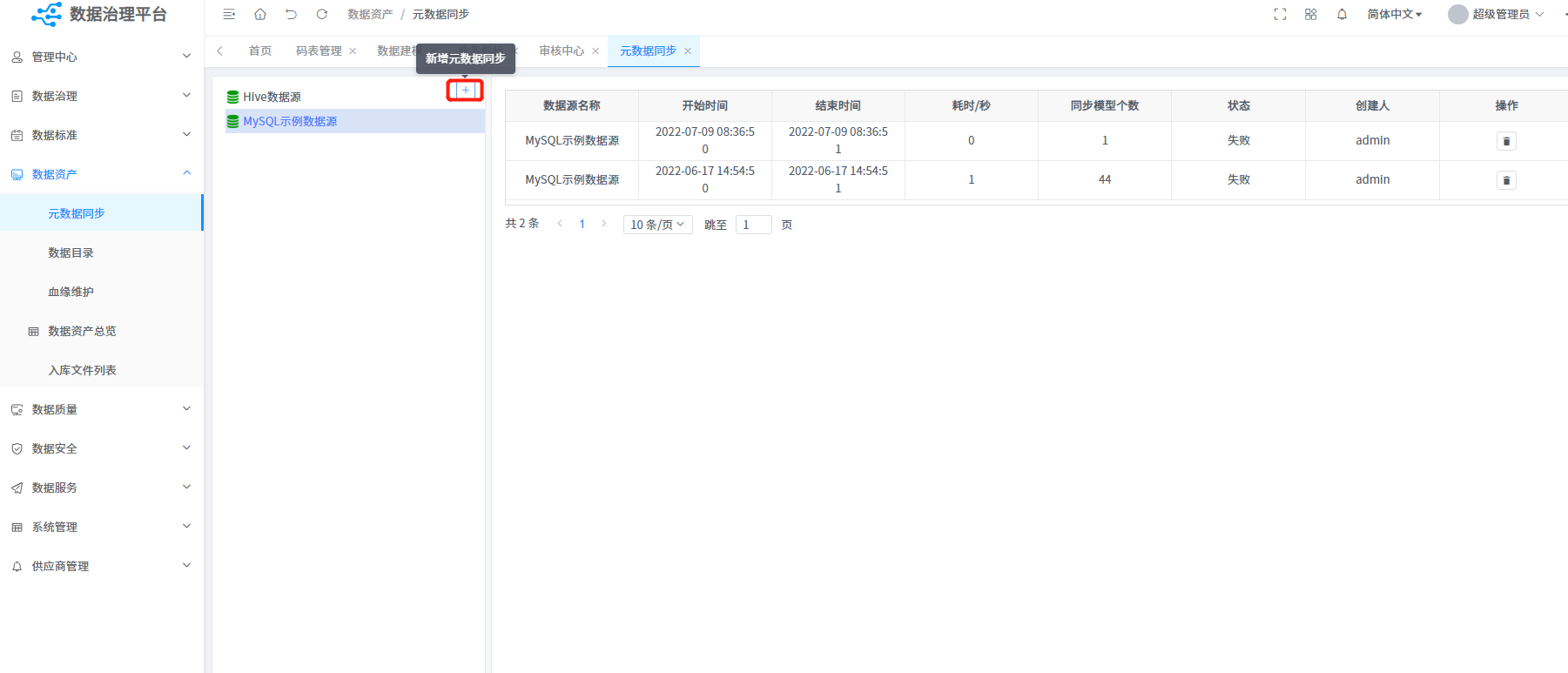Open the grid apps icon in header
This screenshot has height=673, width=1568.
coord(1310,14)
